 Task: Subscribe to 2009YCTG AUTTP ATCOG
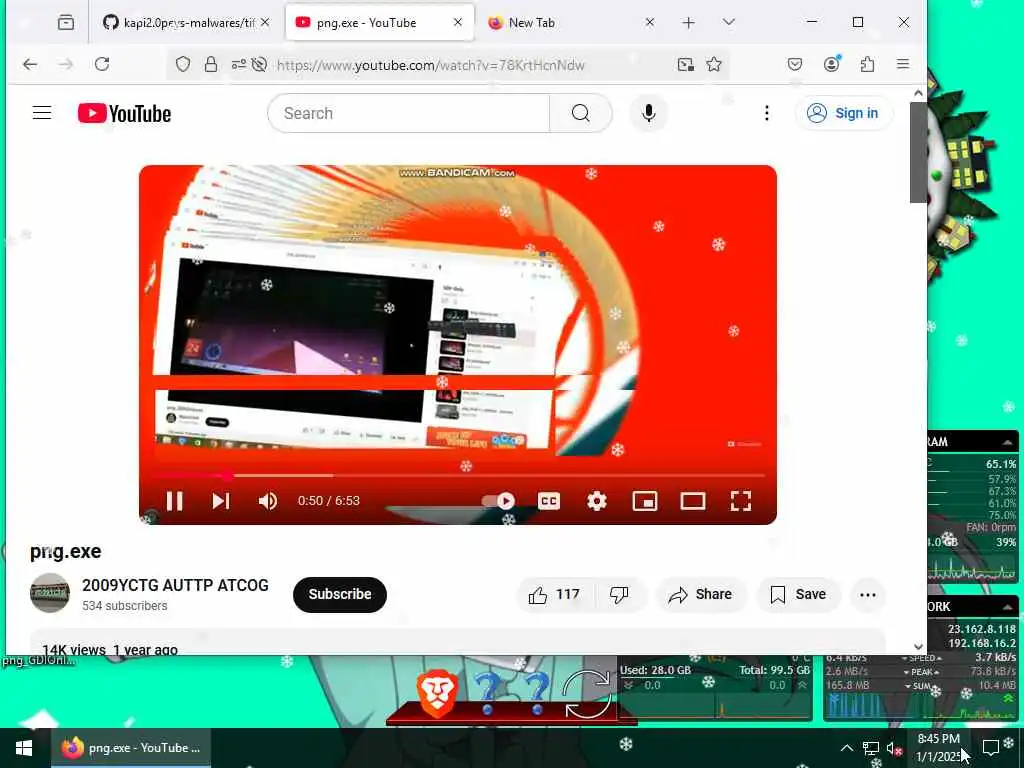[x=340, y=594]
